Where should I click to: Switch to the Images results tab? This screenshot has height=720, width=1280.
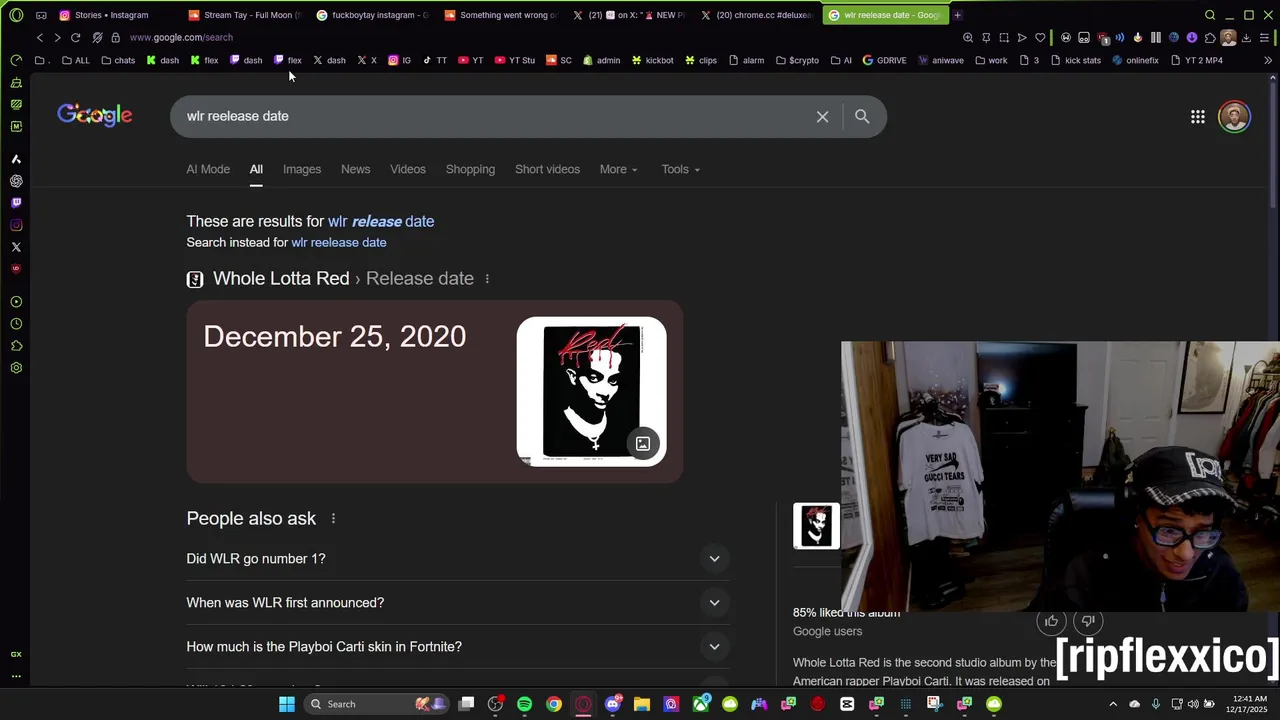tap(302, 169)
